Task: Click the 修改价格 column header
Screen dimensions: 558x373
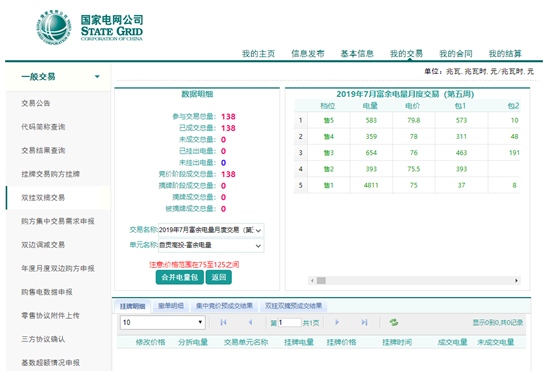Action: click(x=151, y=342)
